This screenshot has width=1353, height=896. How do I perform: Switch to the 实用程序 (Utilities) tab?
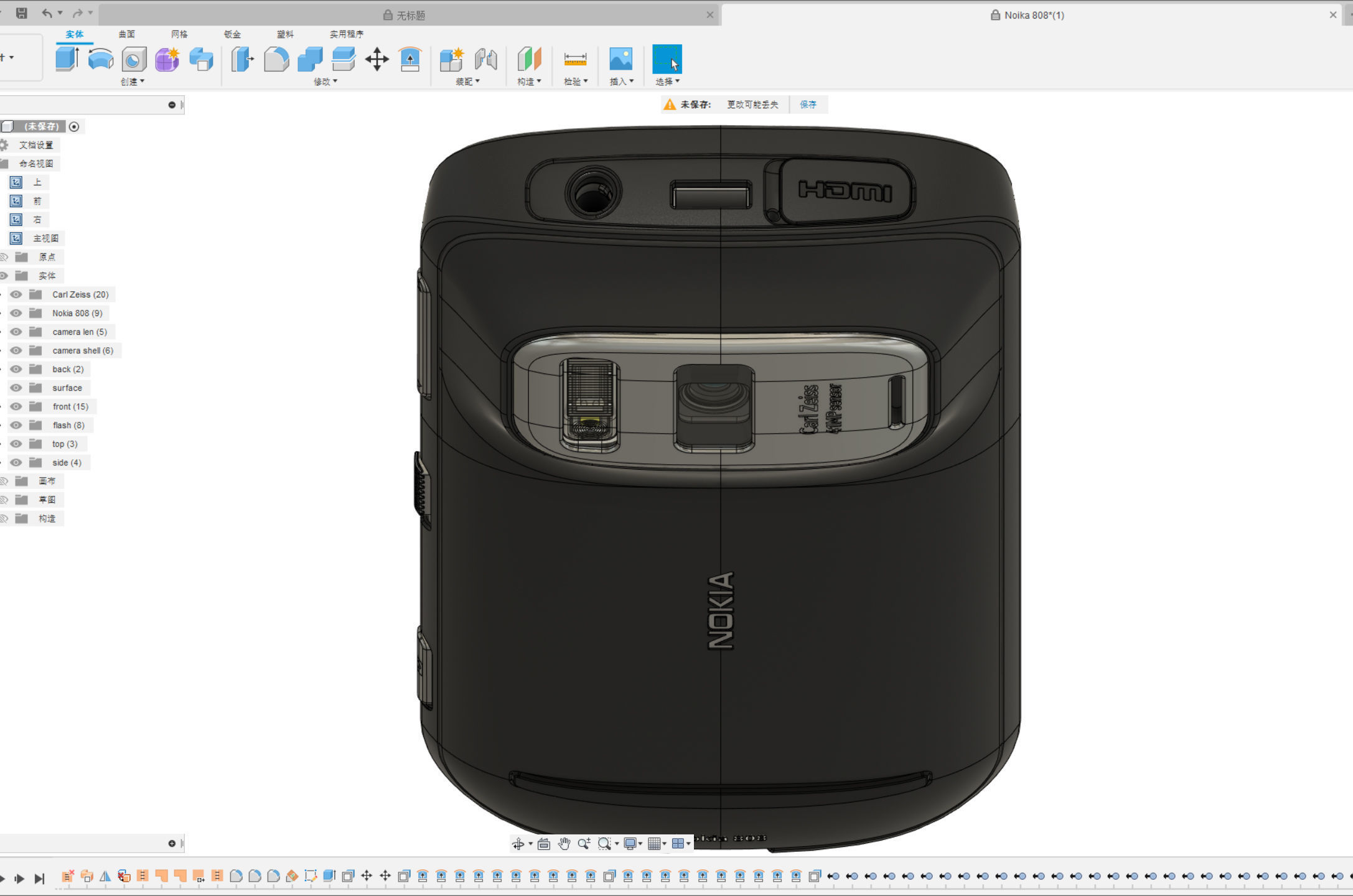click(347, 34)
